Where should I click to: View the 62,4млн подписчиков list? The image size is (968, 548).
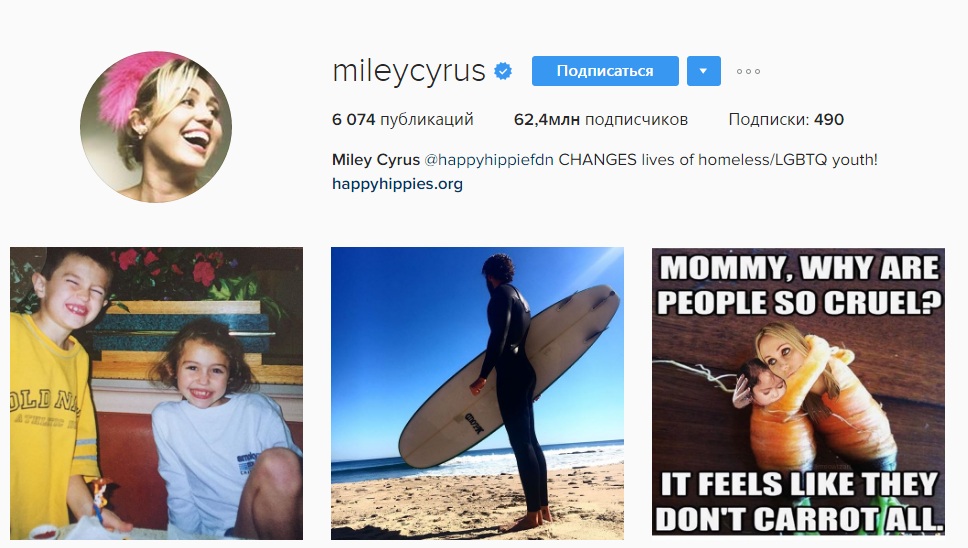601,120
